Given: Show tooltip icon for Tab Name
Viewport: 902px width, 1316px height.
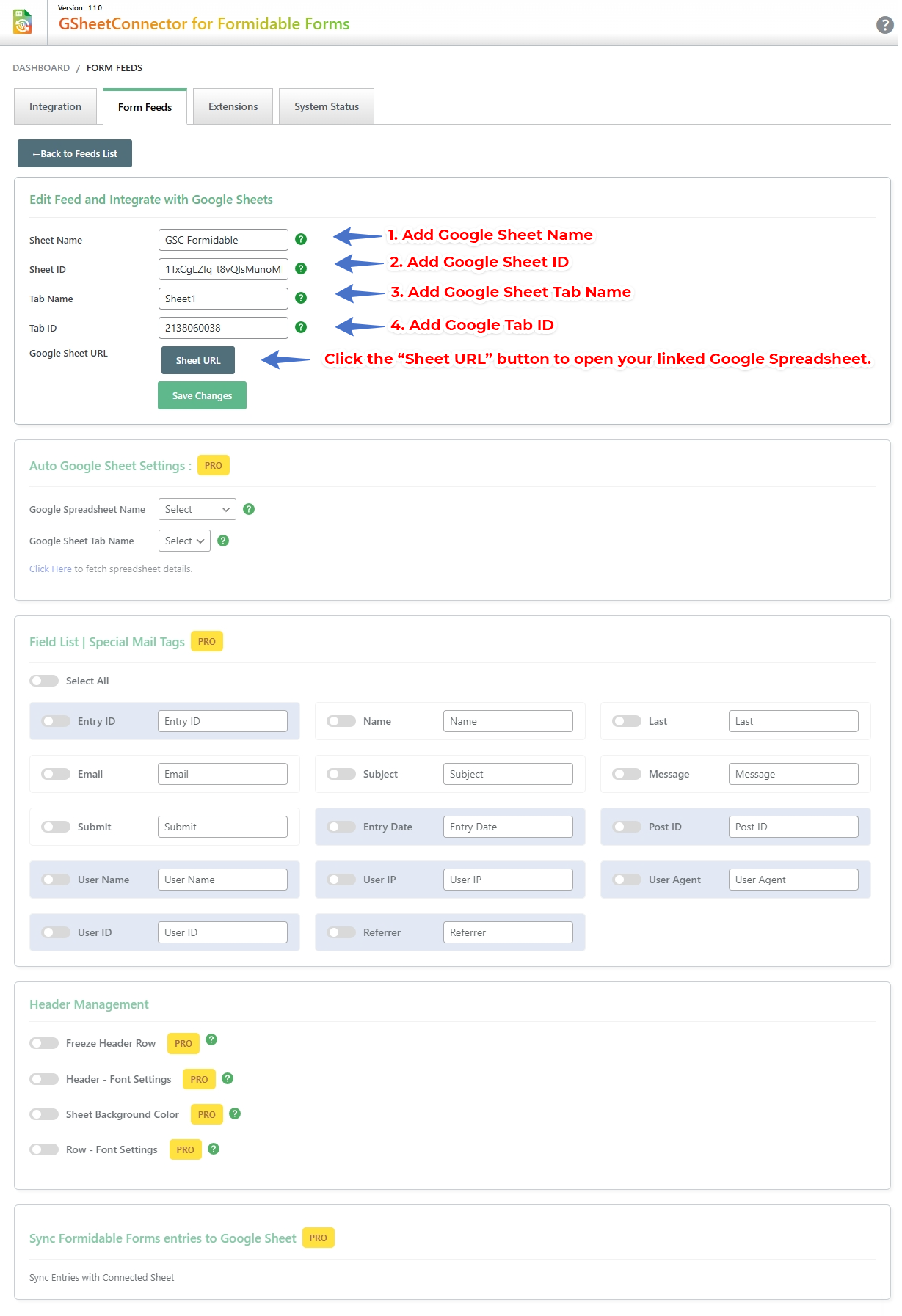Looking at the screenshot, I should (301, 298).
